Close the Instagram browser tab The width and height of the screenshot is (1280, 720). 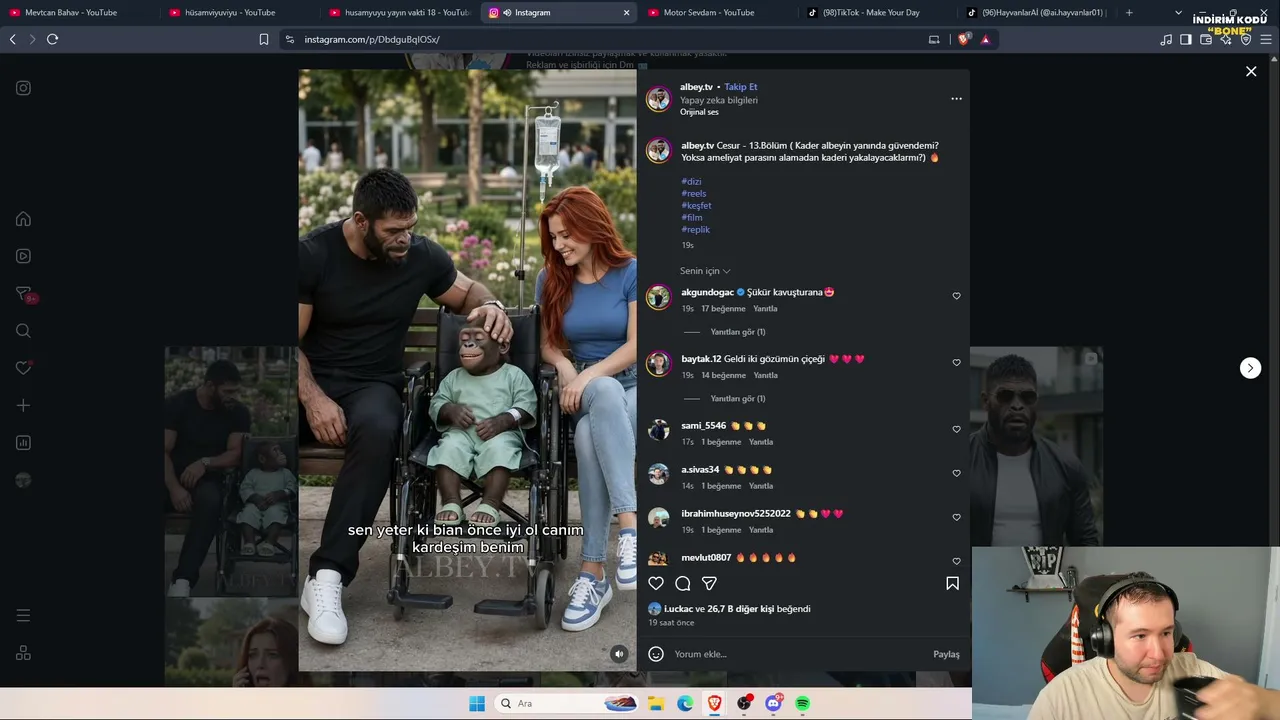tap(627, 13)
